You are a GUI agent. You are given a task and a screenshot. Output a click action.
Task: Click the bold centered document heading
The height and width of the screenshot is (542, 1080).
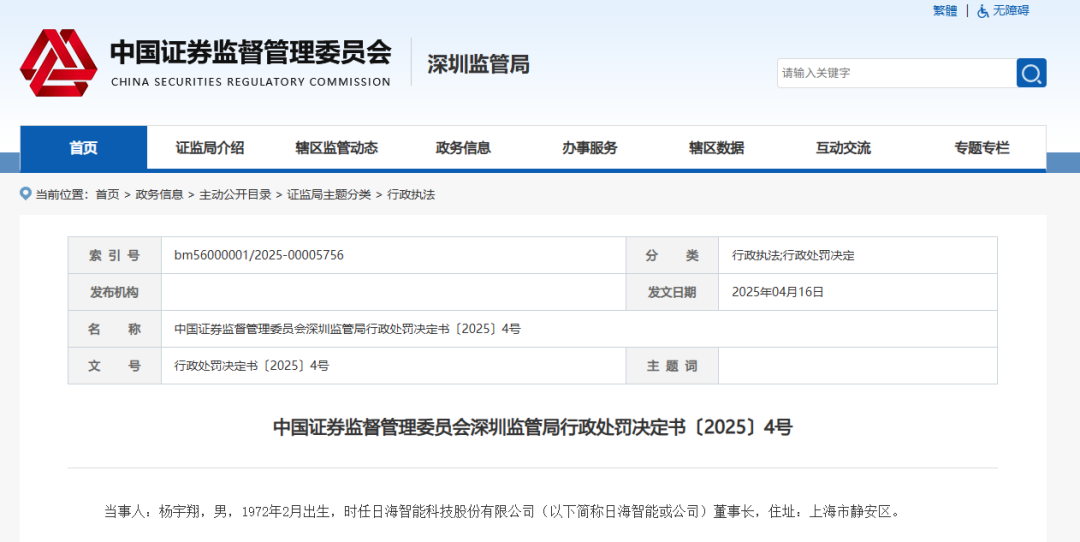pos(532,427)
